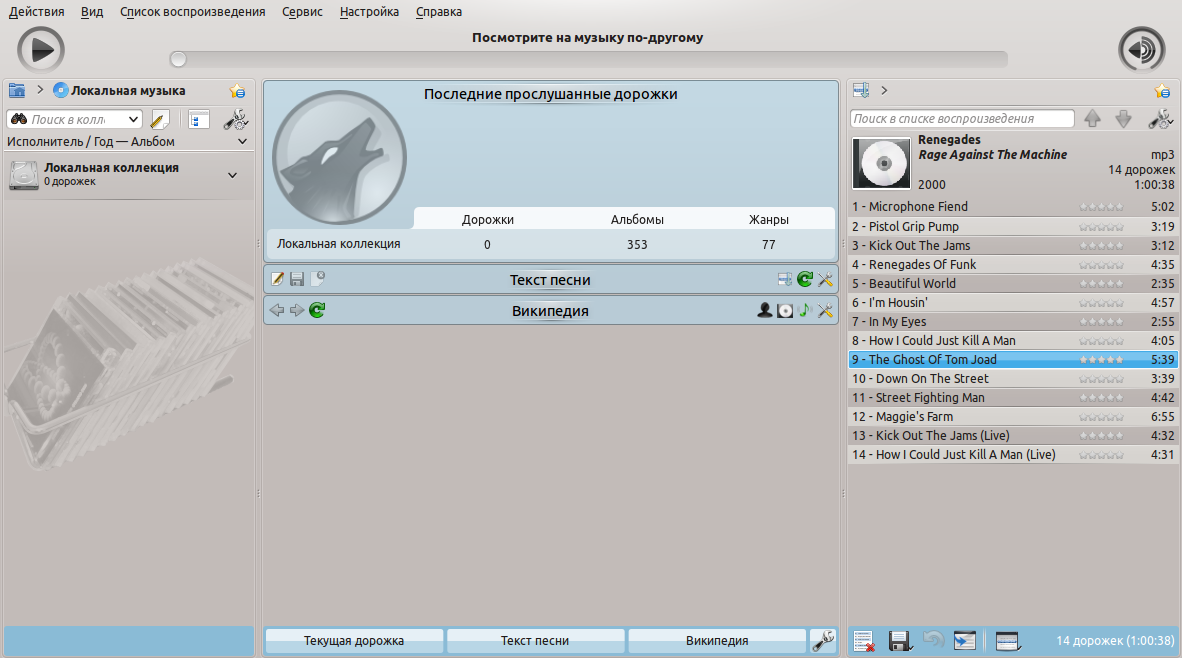Open the Вид menu
The width and height of the screenshot is (1182, 658).
click(92, 12)
